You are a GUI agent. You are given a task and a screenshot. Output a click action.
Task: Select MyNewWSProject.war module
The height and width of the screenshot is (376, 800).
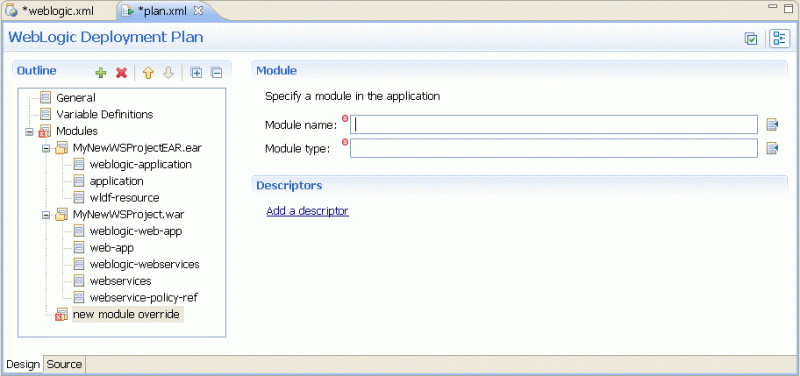pos(129,214)
